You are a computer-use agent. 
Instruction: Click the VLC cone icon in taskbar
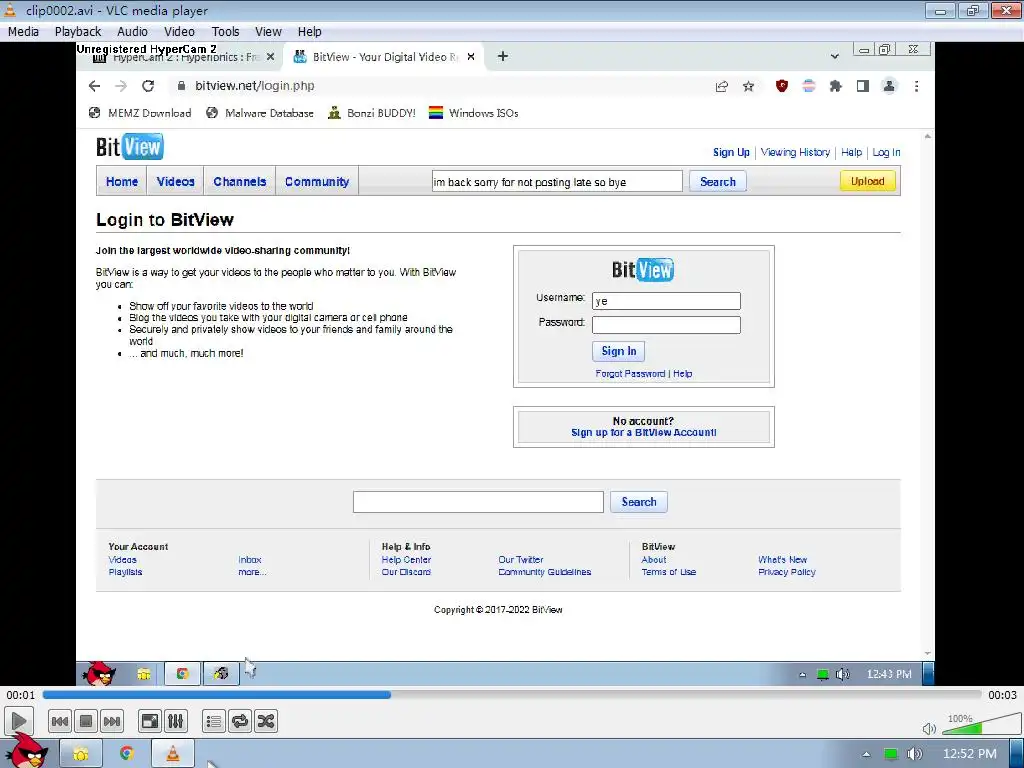coord(172,754)
